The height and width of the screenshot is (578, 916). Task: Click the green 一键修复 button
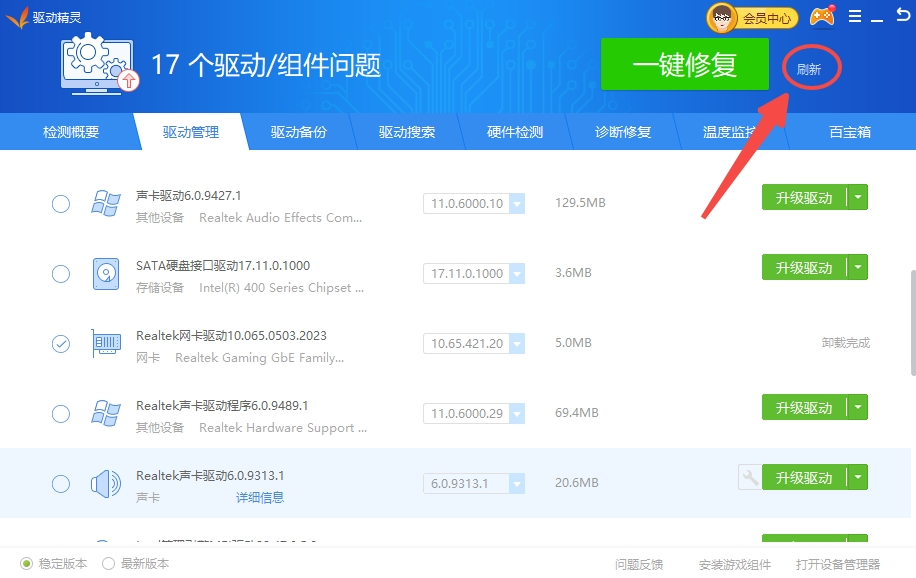pos(685,65)
